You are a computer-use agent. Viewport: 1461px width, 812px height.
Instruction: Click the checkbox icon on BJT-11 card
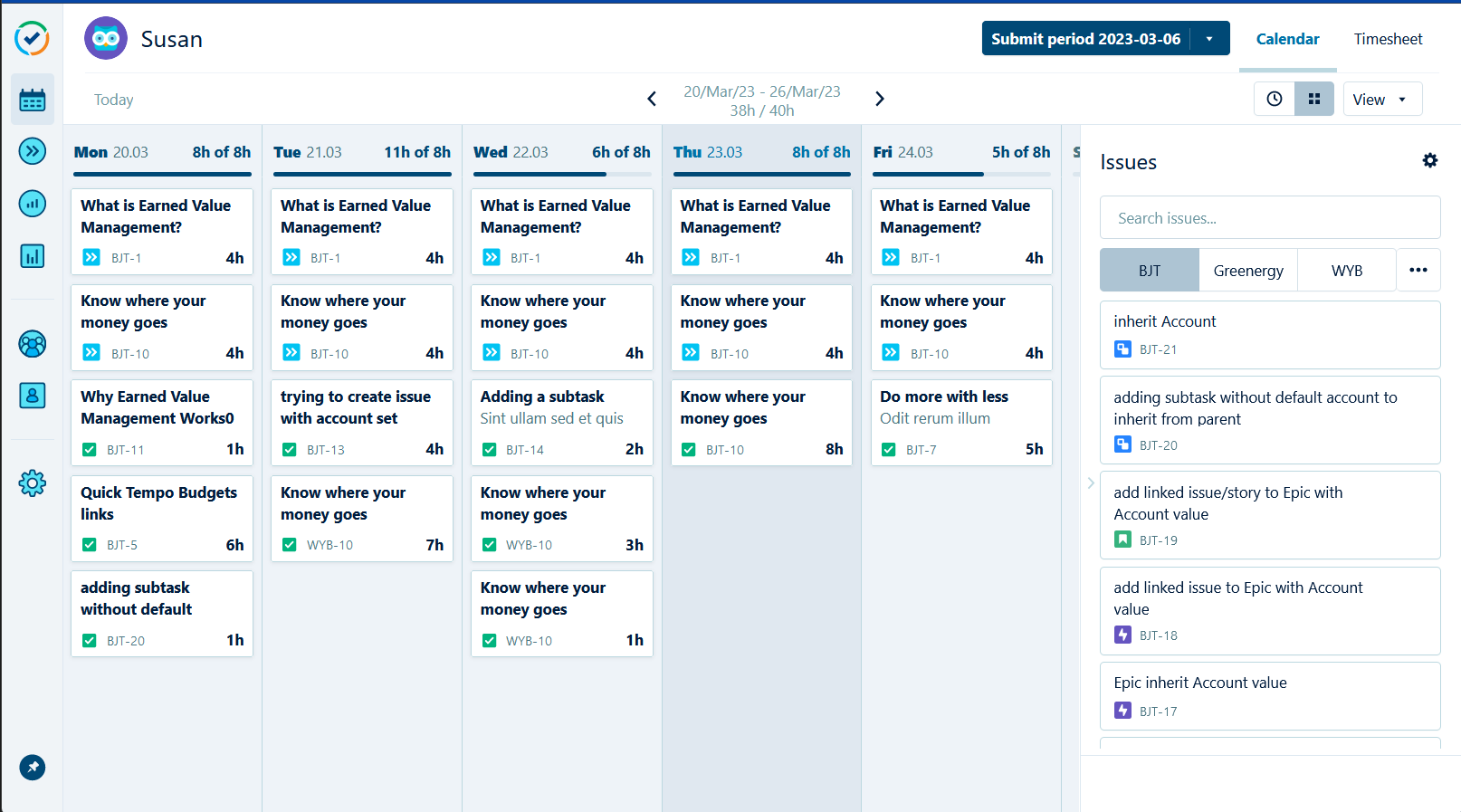click(x=90, y=450)
